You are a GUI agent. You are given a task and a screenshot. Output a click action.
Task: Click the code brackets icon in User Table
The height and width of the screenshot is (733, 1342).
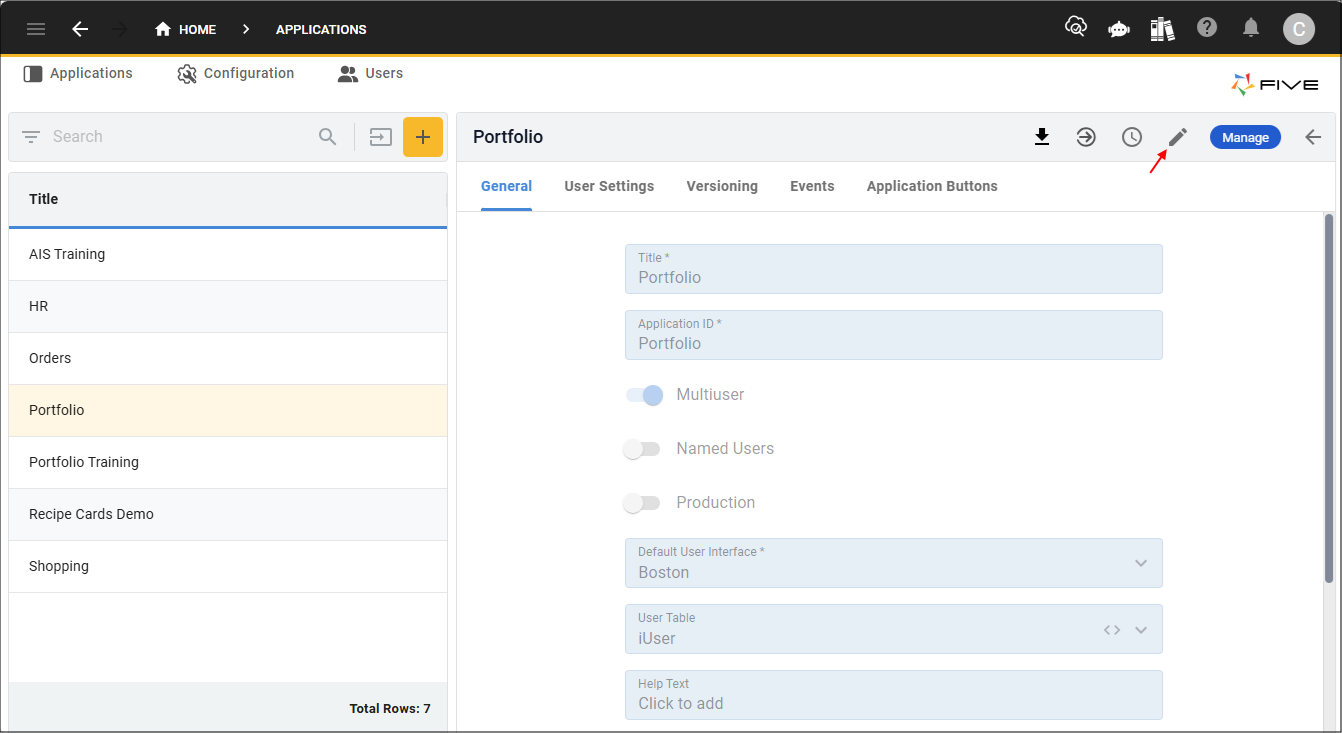coord(1112,630)
